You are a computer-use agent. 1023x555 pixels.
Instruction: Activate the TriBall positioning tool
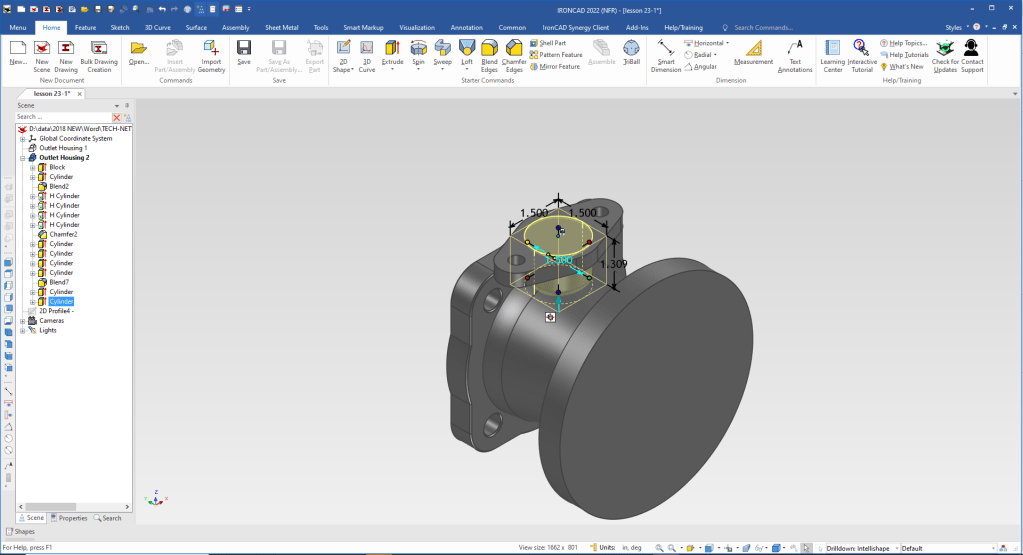[x=631, y=48]
